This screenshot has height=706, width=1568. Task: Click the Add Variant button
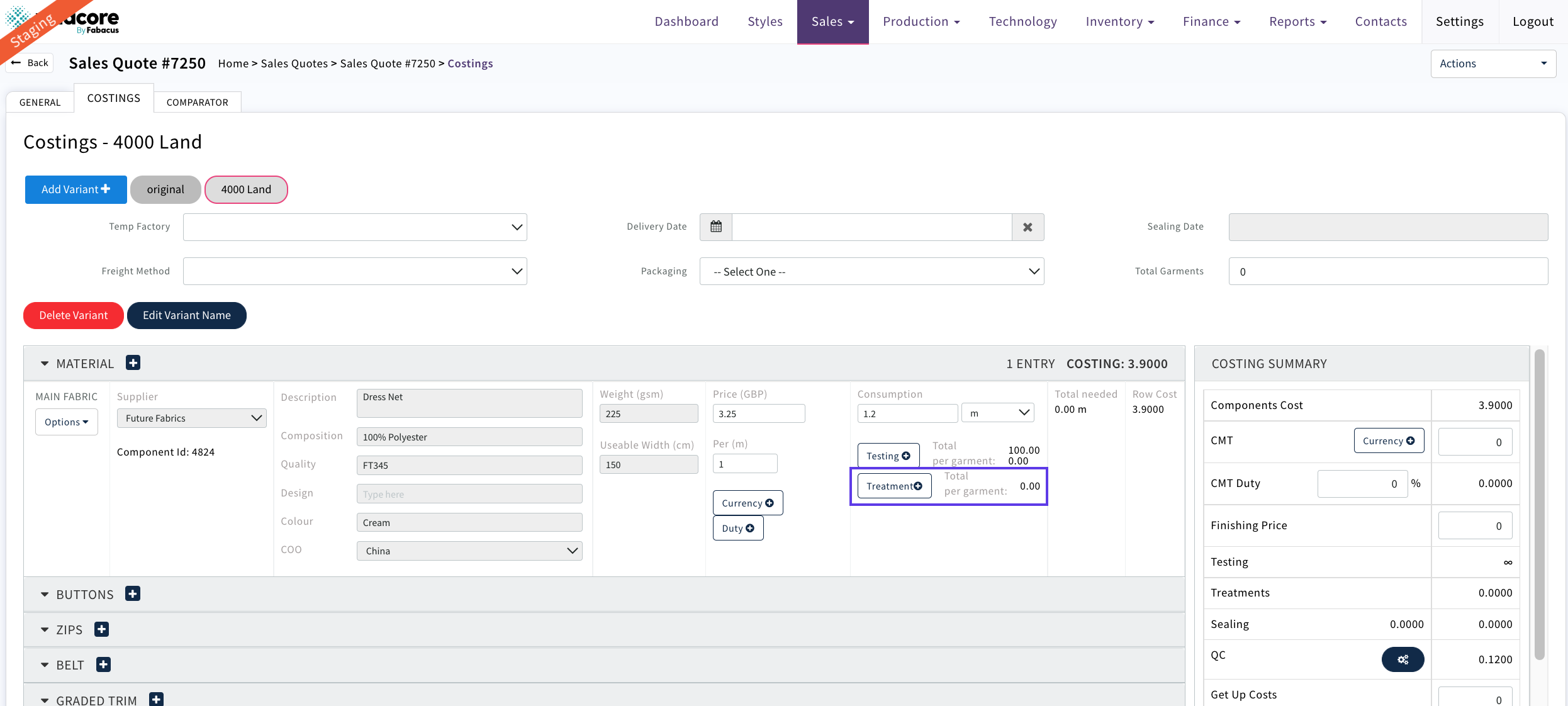[x=76, y=189]
